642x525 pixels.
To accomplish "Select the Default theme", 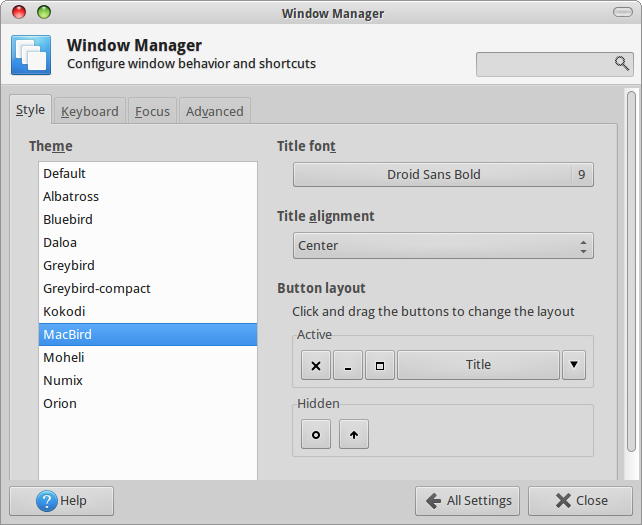I will [x=148, y=174].
